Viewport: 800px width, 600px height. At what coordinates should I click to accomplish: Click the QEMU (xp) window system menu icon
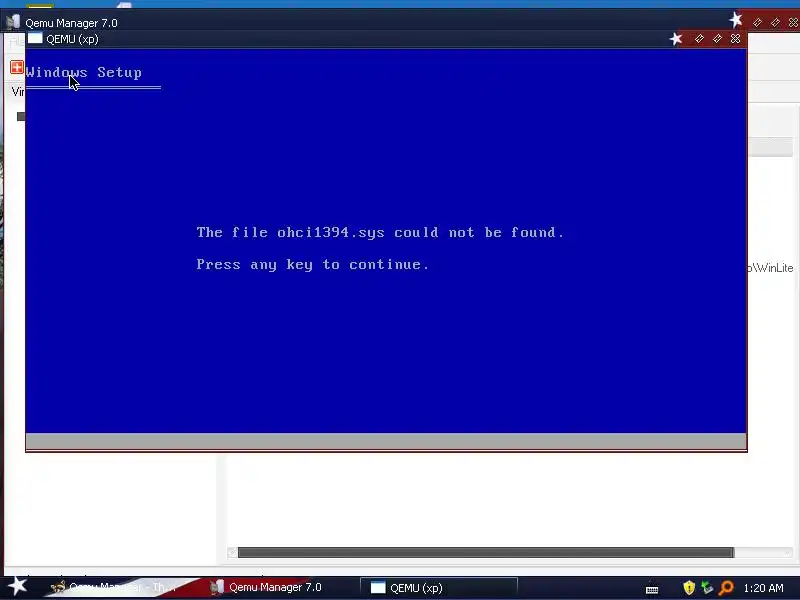[35, 38]
